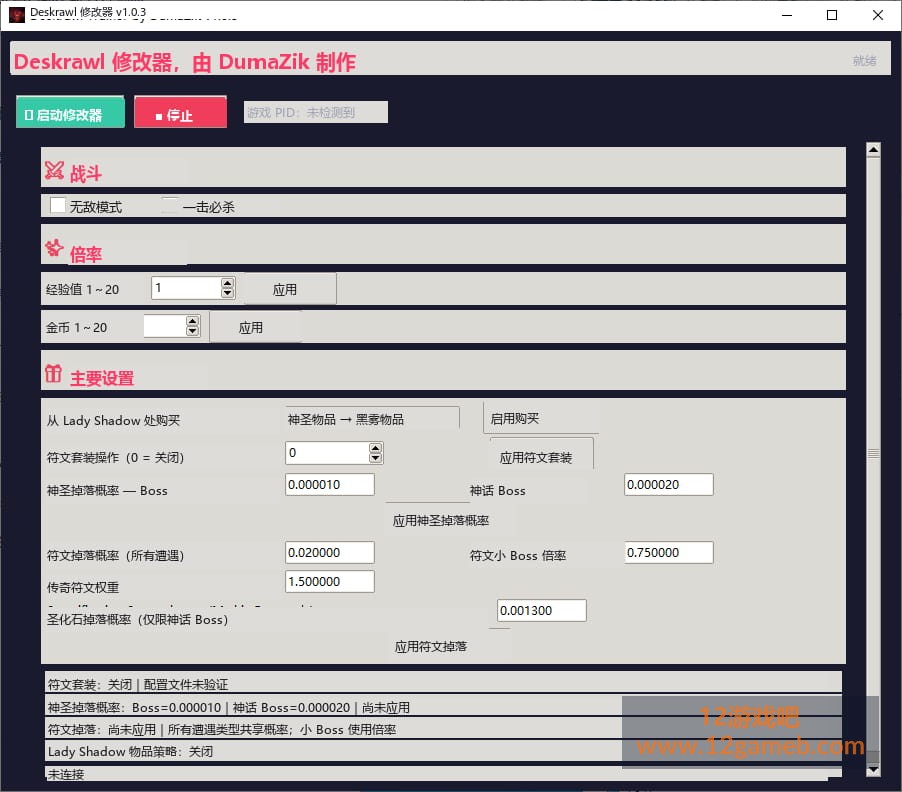Click the vertical scrollbar down arrow
902x792 pixels.
(873, 770)
